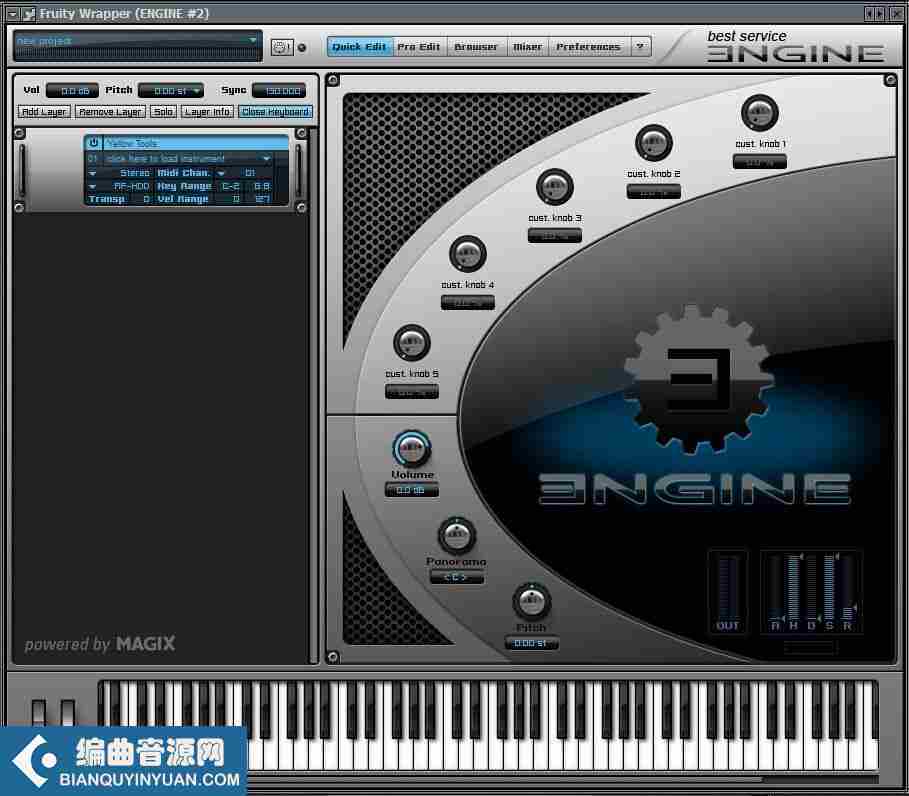Click the Panorama knob
Viewport: 909px width, 796px height.
(x=456, y=535)
